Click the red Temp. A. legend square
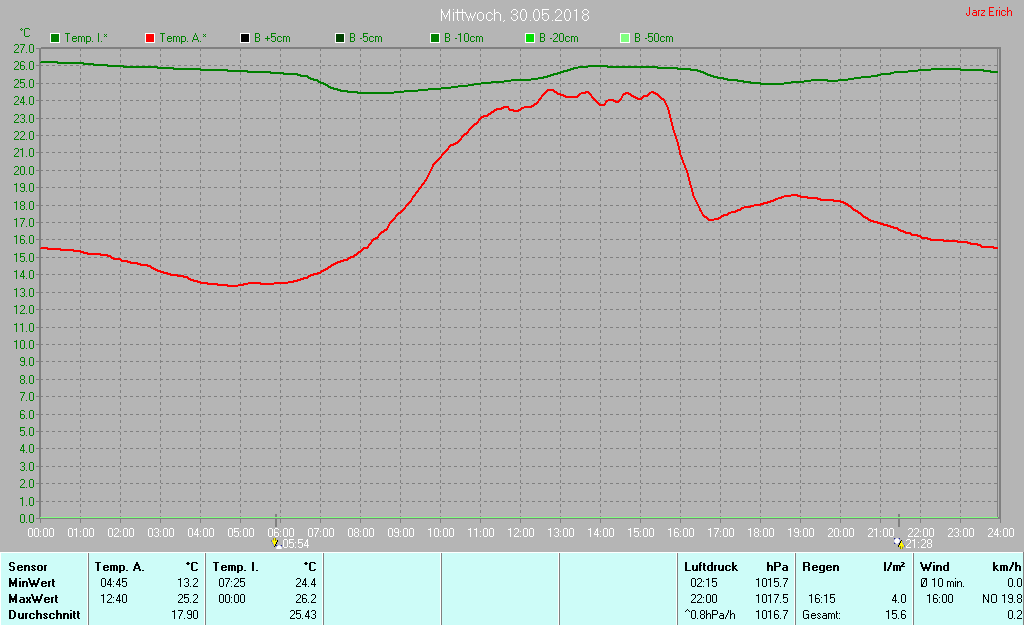The height and width of the screenshot is (625, 1024). [x=151, y=38]
